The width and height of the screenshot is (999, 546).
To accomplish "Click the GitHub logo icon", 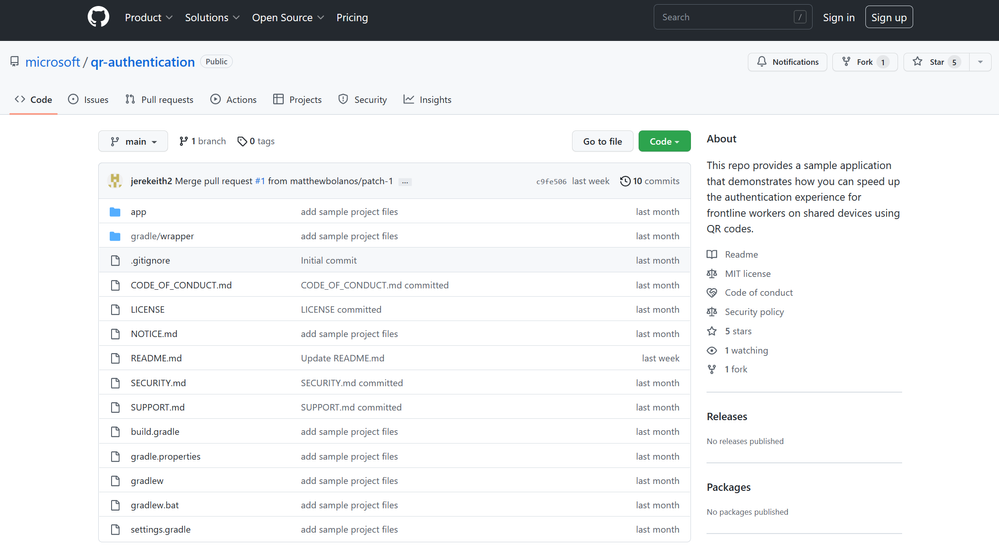I will click(x=98, y=17).
